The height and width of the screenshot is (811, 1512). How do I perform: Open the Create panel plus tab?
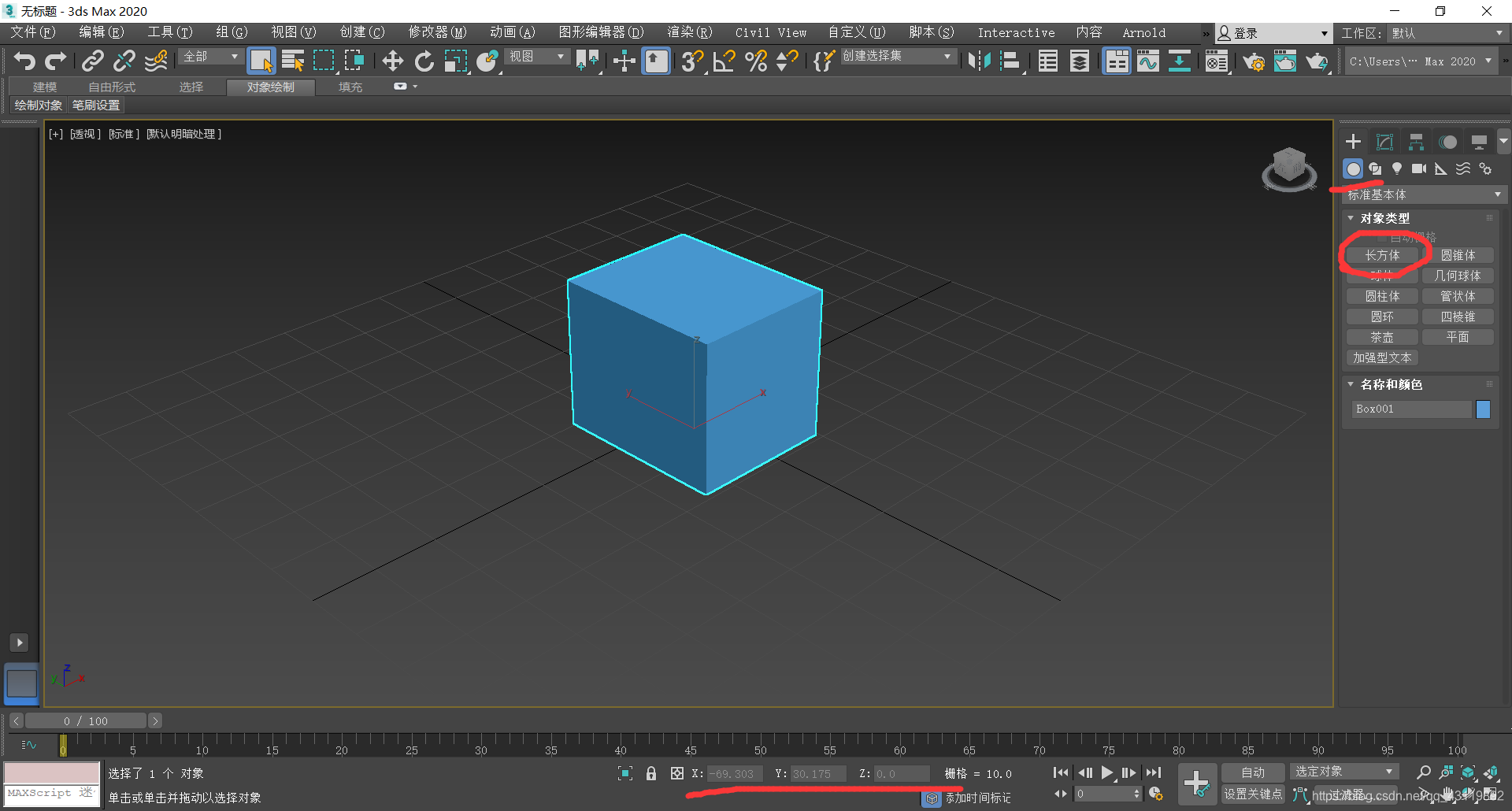[x=1353, y=142]
